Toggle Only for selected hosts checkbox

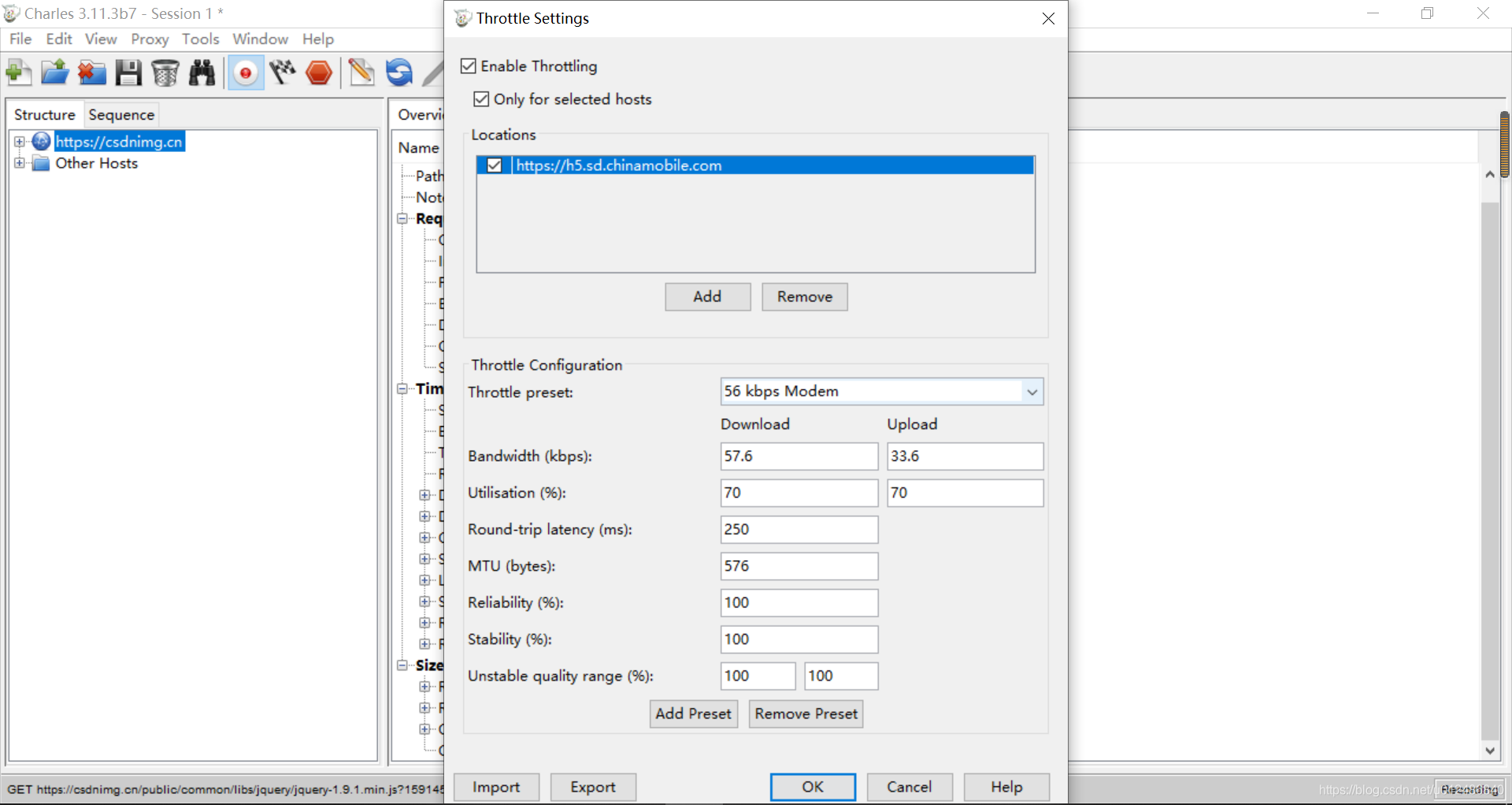click(x=481, y=99)
